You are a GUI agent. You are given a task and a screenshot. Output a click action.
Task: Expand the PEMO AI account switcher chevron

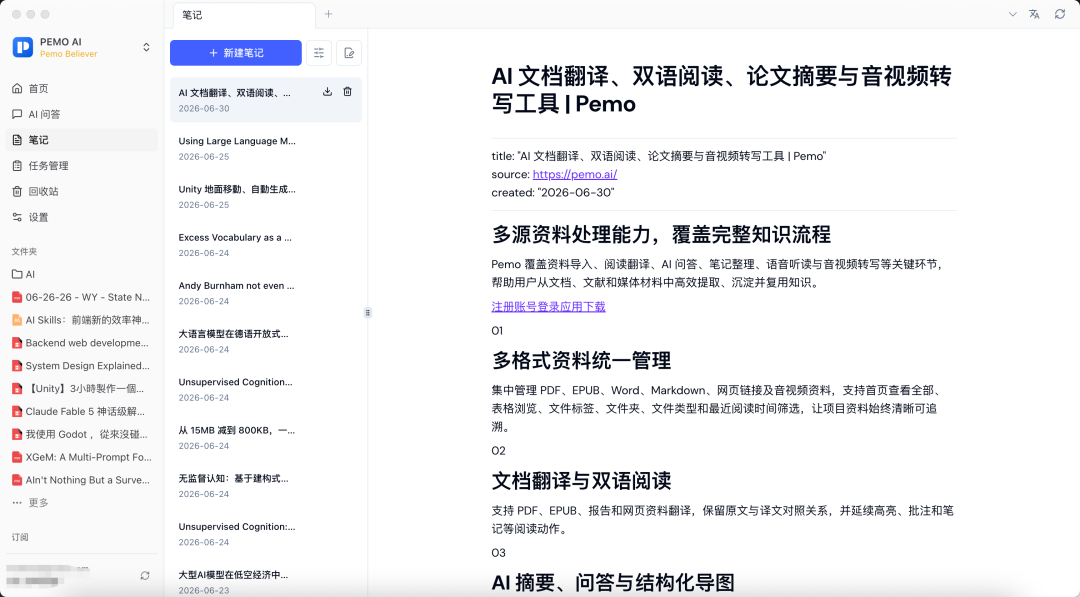pos(146,47)
